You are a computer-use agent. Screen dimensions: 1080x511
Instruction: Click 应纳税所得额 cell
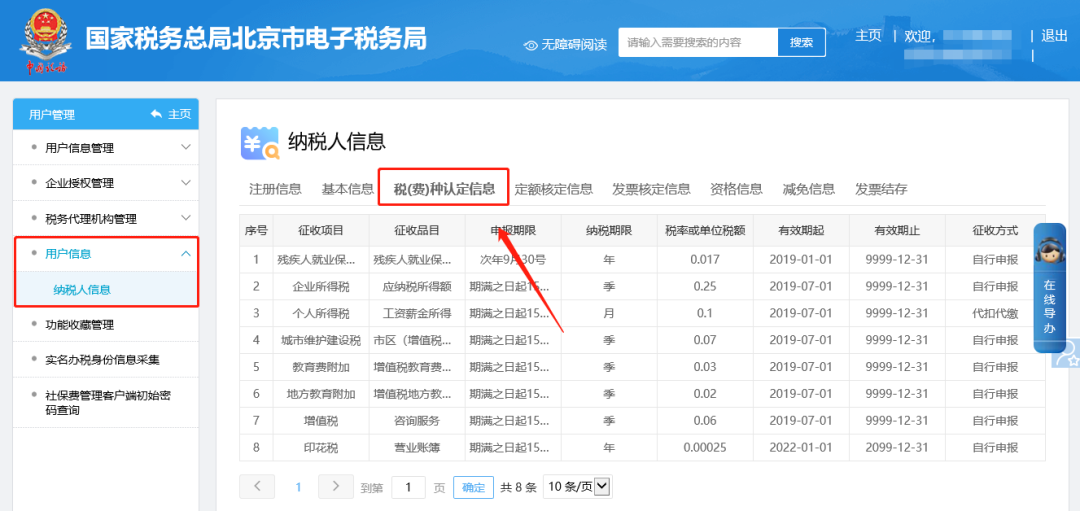coord(417,286)
